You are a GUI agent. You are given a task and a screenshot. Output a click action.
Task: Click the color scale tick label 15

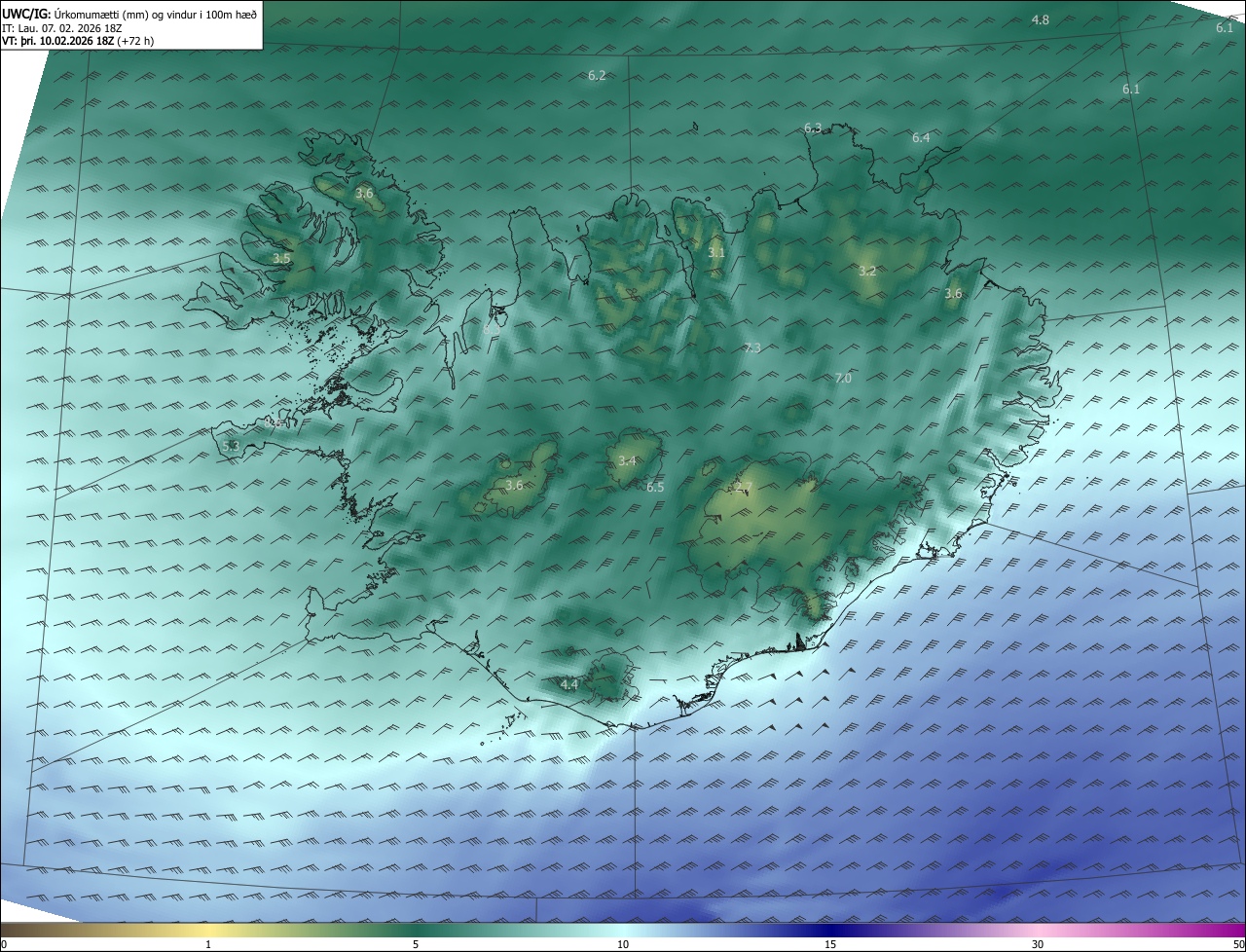coord(830,944)
